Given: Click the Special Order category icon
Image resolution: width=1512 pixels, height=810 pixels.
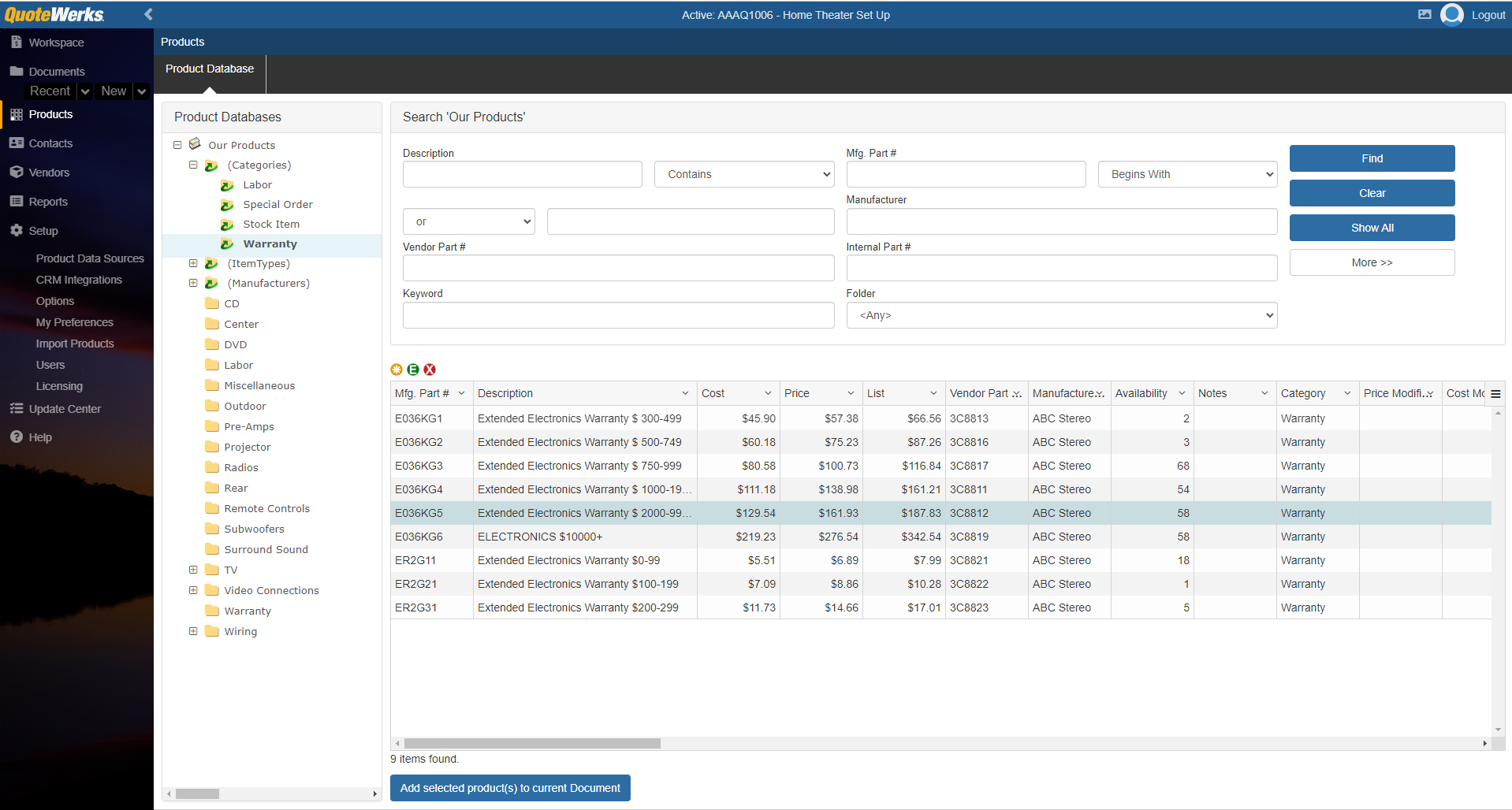Looking at the screenshot, I should point(227,205).
